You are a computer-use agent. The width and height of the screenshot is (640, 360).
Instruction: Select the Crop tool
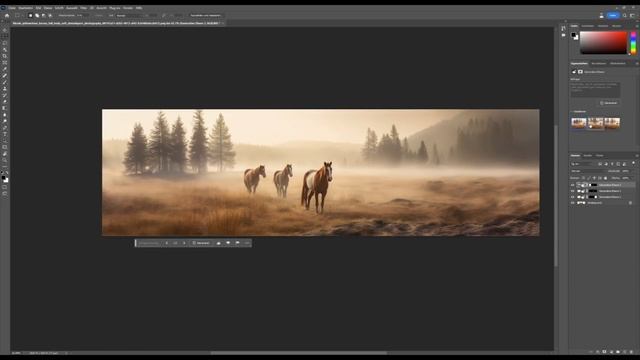click(x=5, y=56)
